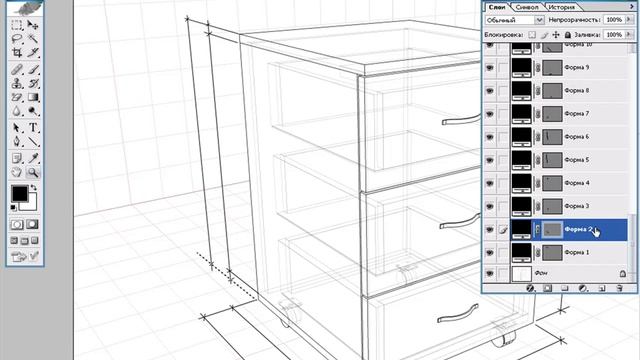Select the Move tool

[x=33, y=25]
